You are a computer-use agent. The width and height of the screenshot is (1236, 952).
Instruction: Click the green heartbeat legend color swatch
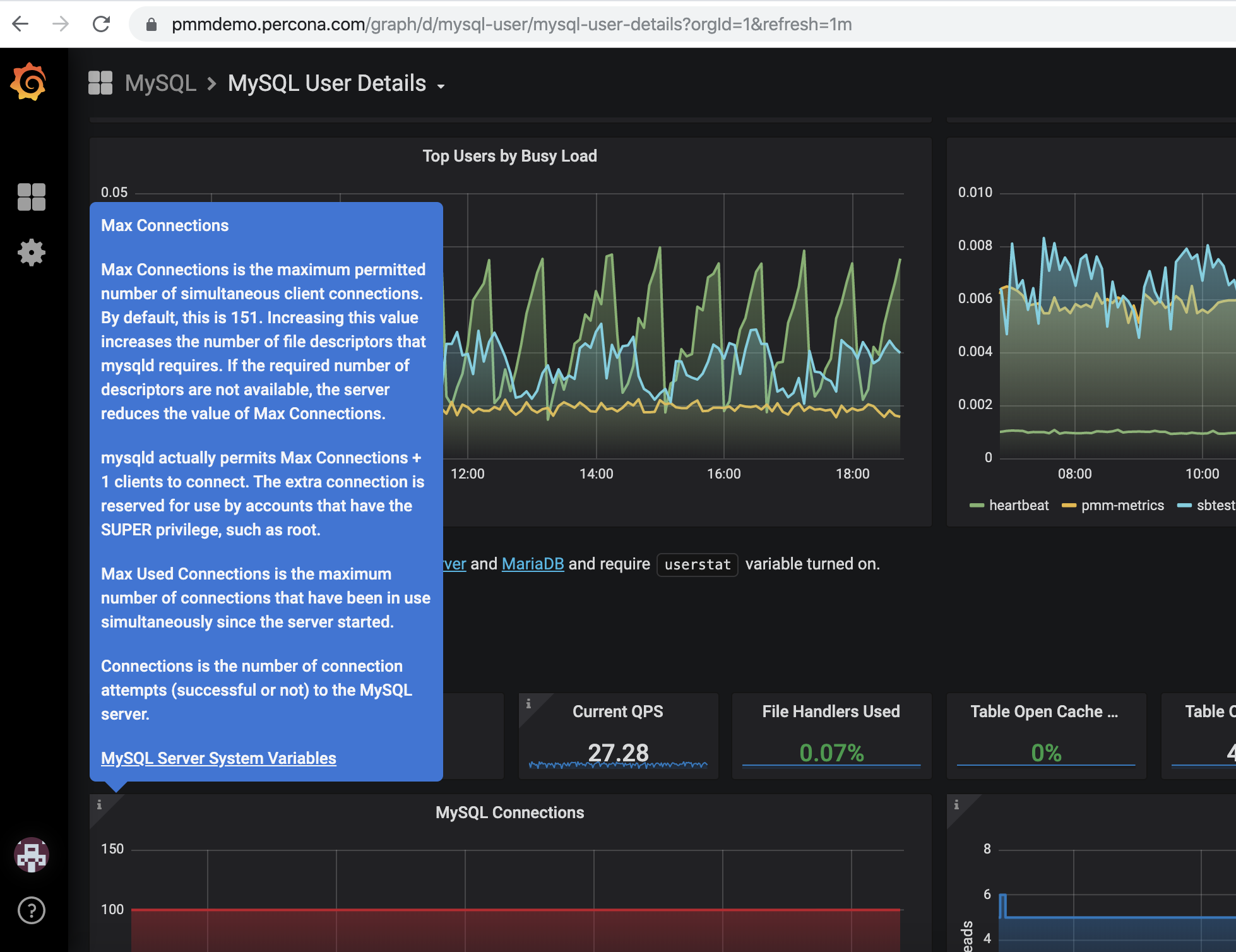(x=977, y=505)
